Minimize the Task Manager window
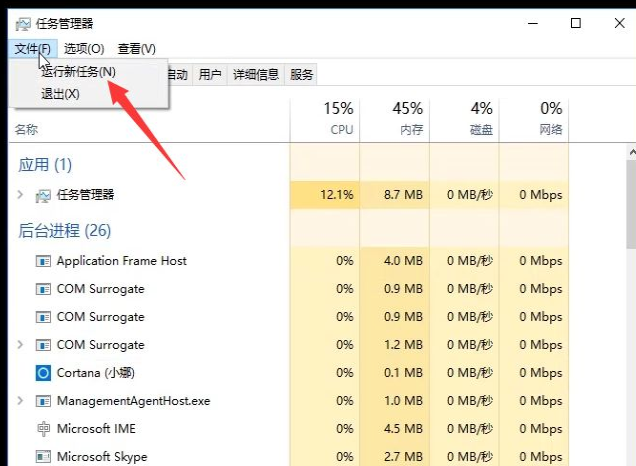The width and height of the screenshot is (636, 466). [x=533, y=24]
